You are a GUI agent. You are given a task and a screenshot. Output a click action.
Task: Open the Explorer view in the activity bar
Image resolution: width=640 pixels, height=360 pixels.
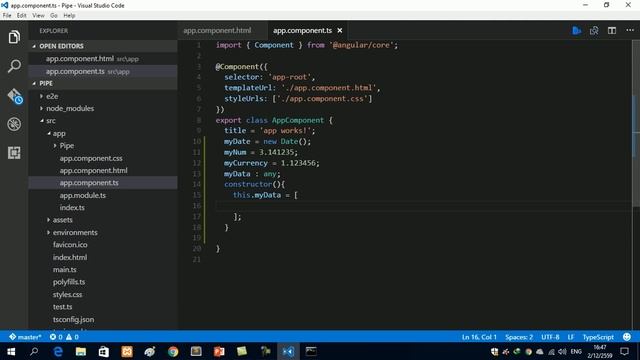(14, 37)
